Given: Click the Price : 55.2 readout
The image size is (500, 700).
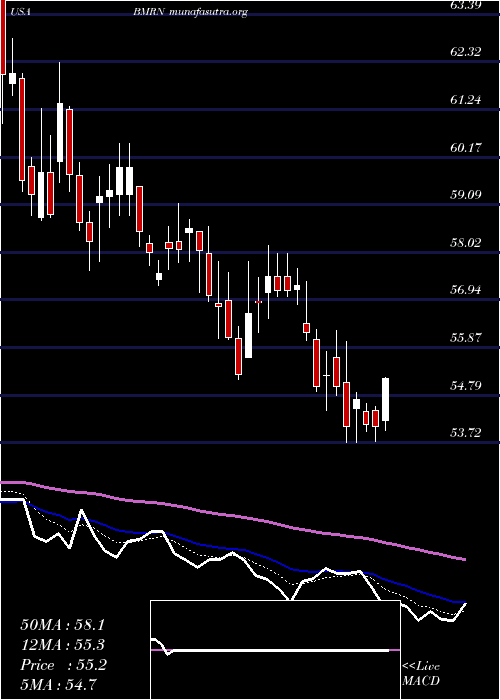Looking at the screenshot, I should coord(64,665).
